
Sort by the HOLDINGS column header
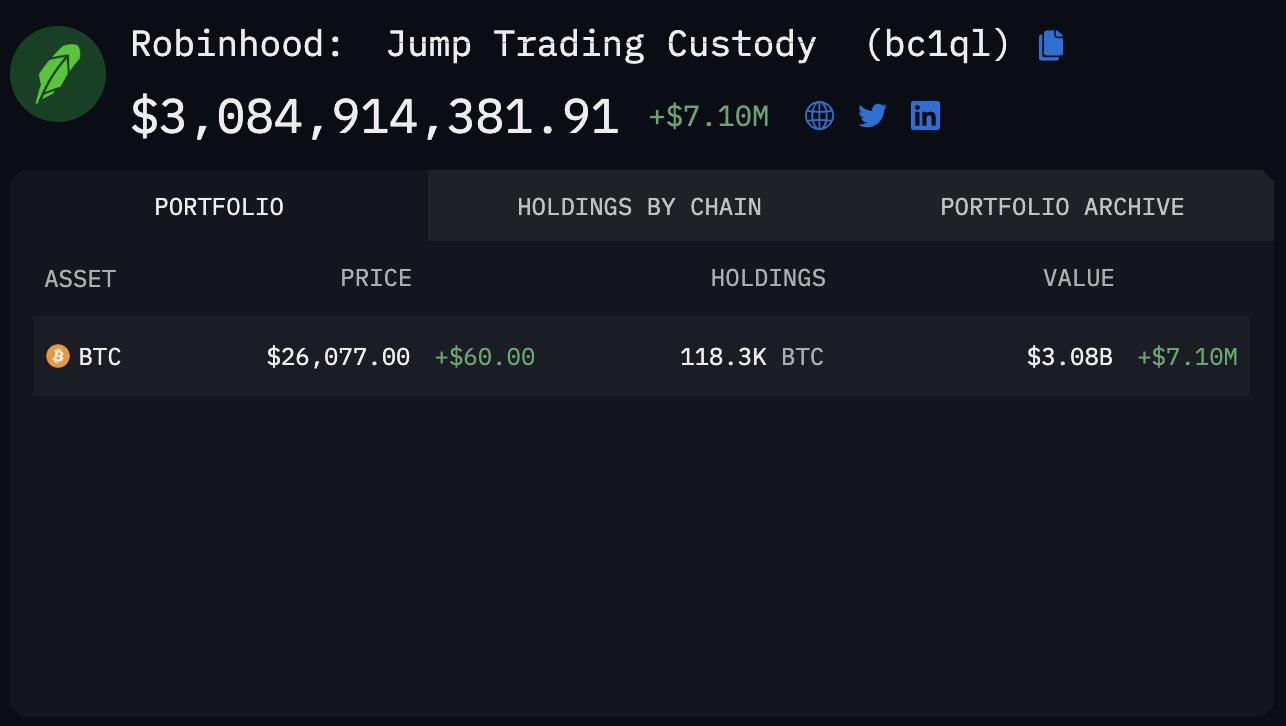coord(768,279)
